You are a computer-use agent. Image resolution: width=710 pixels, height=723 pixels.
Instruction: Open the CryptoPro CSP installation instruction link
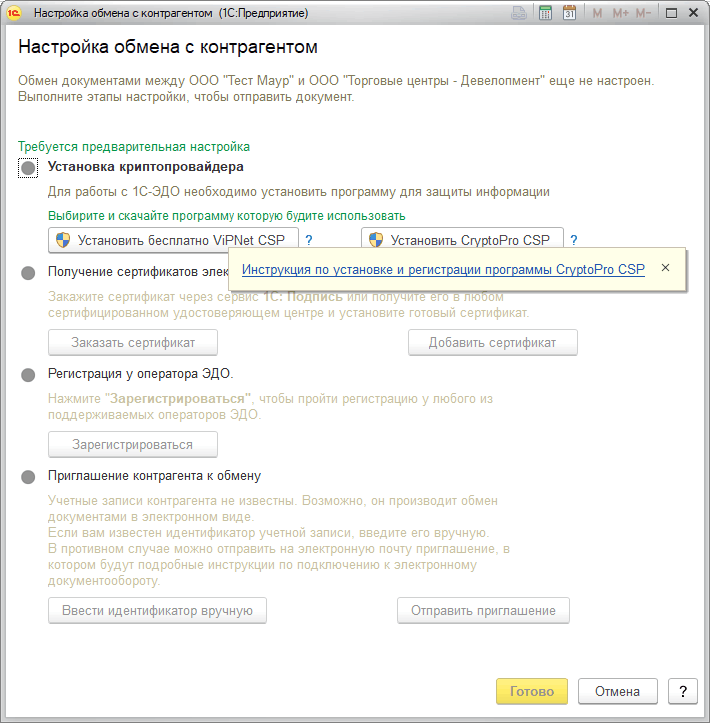pyautogui.click(x=443, y=269)
